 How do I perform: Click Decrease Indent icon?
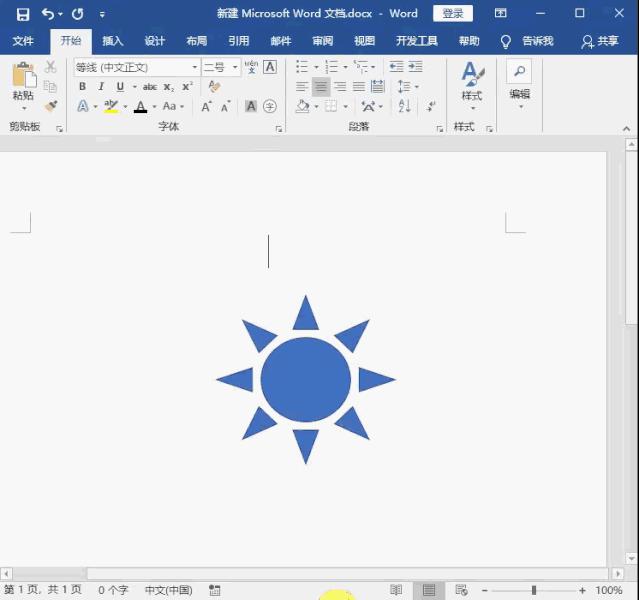[396, 66]
